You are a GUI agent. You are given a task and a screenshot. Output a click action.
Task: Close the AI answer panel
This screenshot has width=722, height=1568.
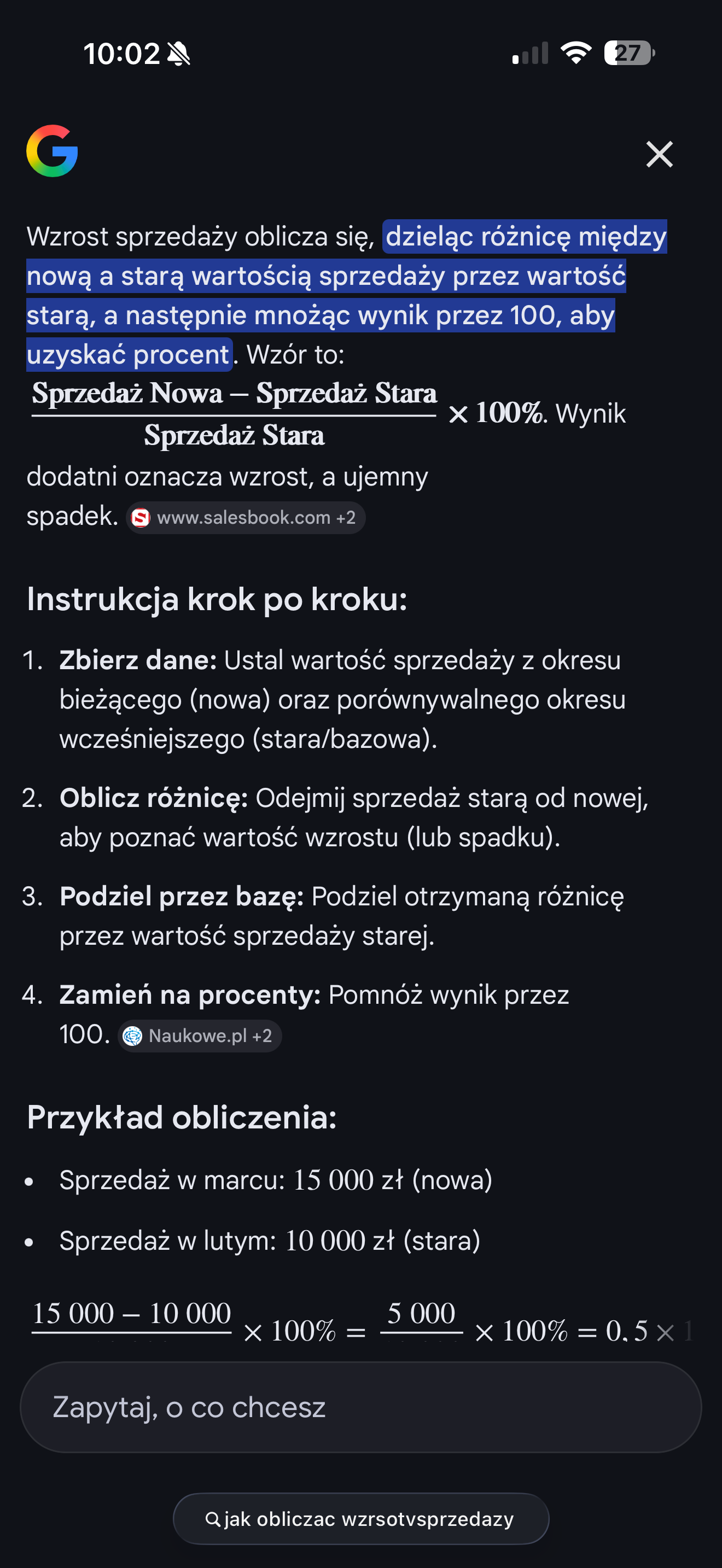pos(659,154)
